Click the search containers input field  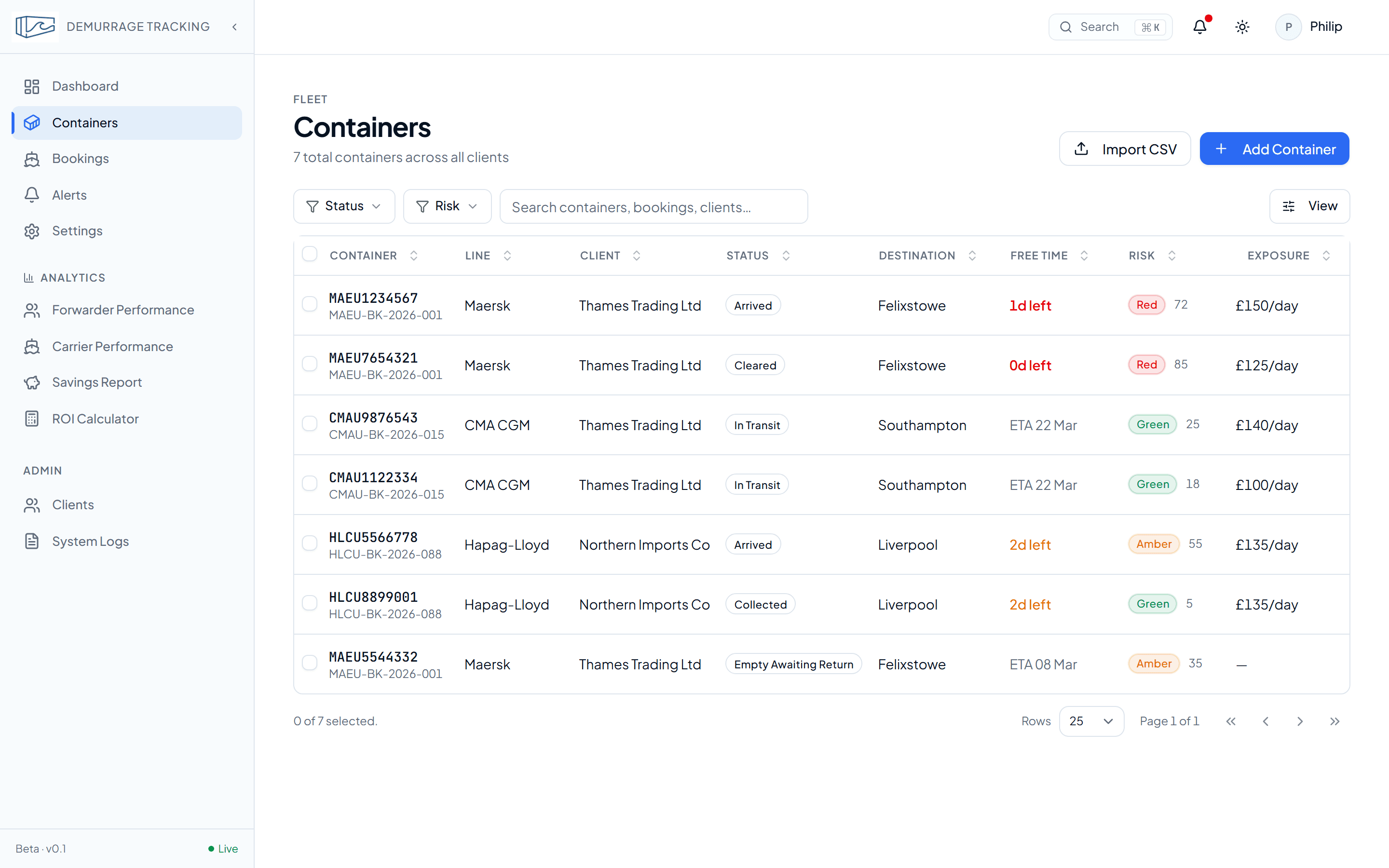654,206
